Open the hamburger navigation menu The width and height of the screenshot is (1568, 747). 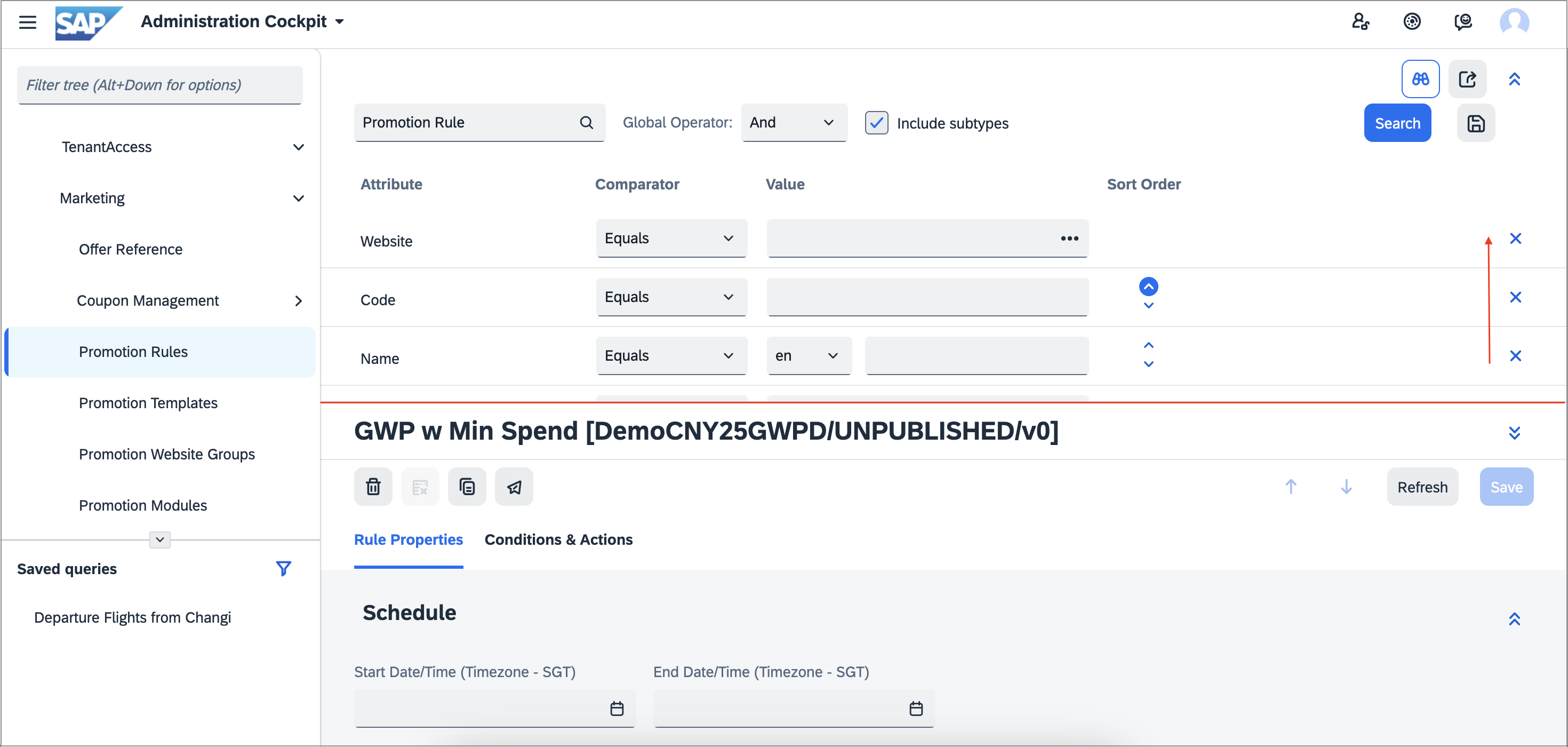pos(27,22)
